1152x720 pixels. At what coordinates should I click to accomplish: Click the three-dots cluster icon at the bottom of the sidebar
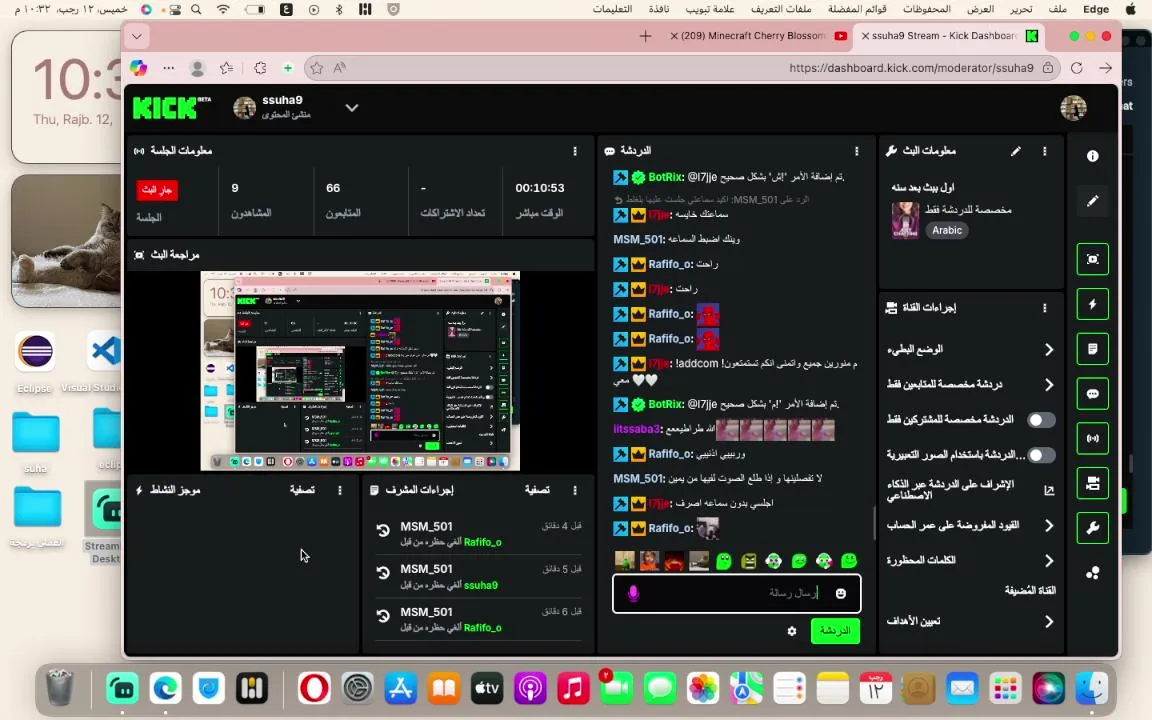tap(1092, 573)
